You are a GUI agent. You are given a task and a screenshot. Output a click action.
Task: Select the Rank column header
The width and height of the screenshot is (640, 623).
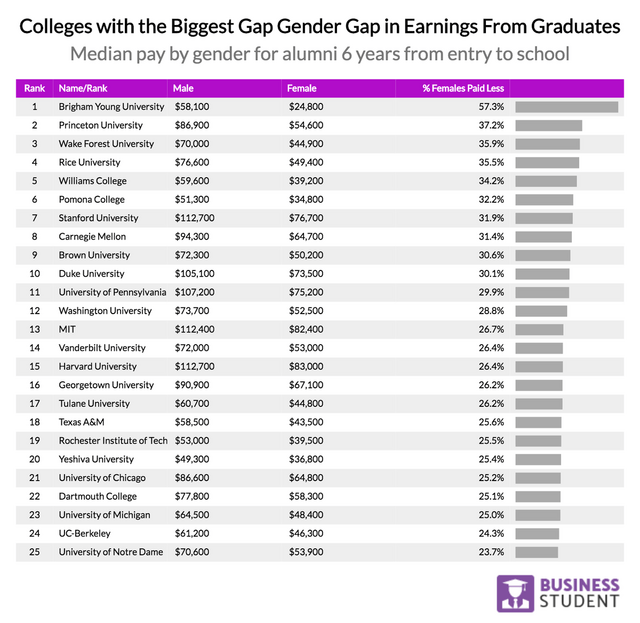[33, 88]
